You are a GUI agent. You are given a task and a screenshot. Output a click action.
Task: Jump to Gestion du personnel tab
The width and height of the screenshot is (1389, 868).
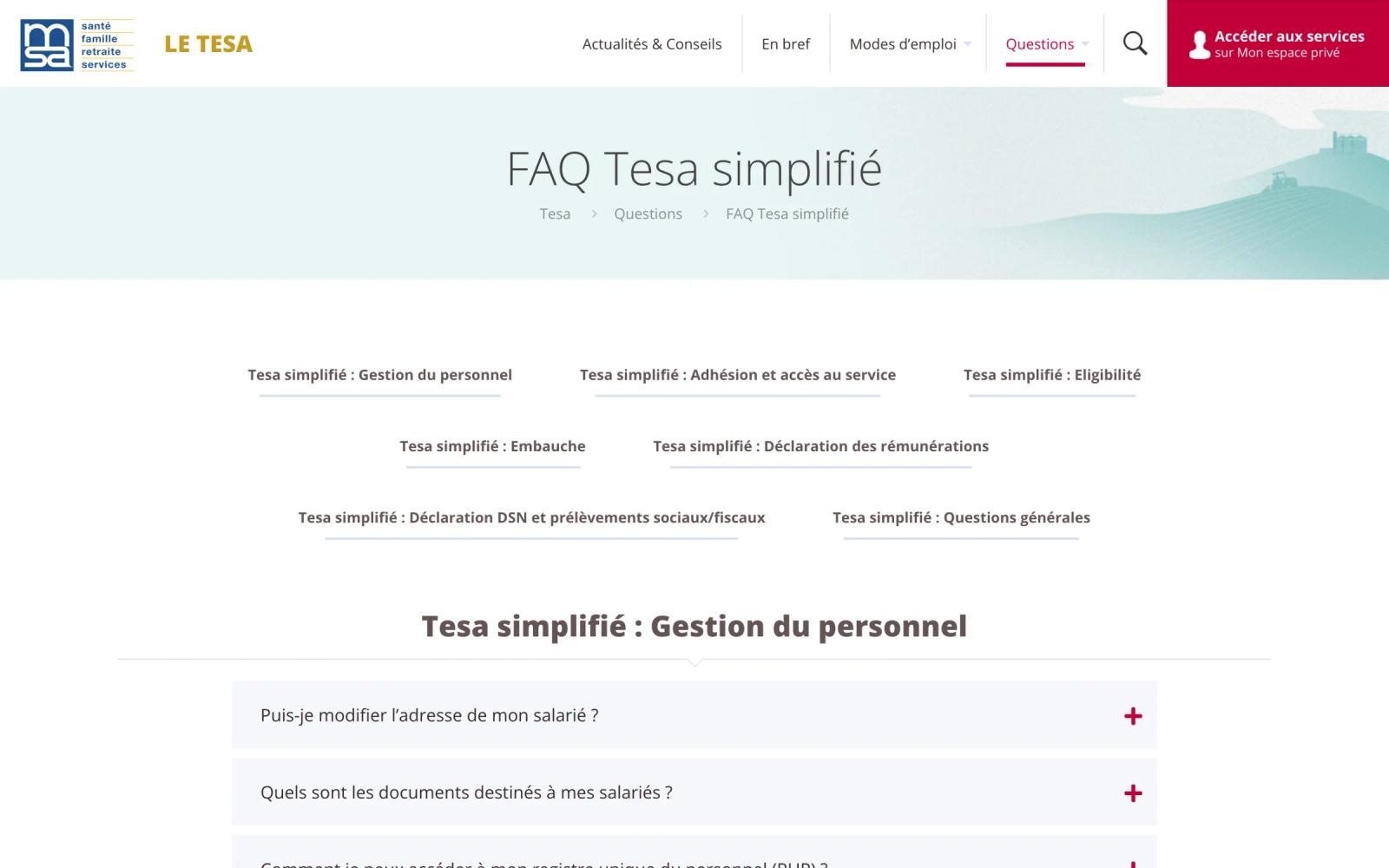pyautogui.click(x=379, y=375)
